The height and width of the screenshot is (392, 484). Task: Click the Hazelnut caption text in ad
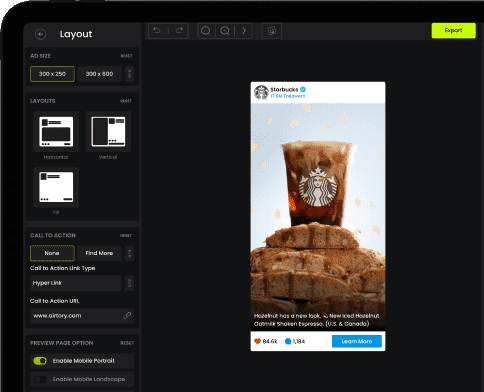click(x=316, y=320)
